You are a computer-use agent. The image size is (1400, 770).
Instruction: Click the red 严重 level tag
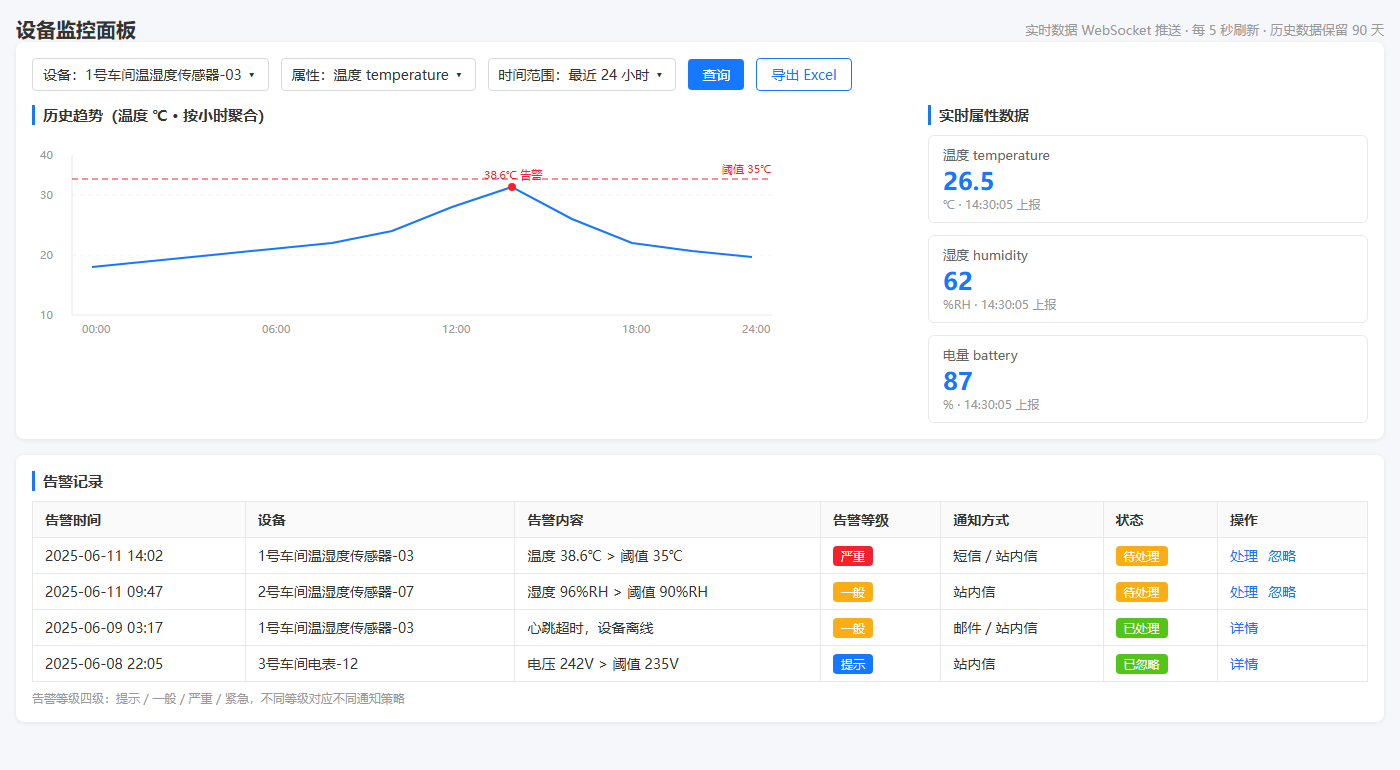click(x=853, y=556)
